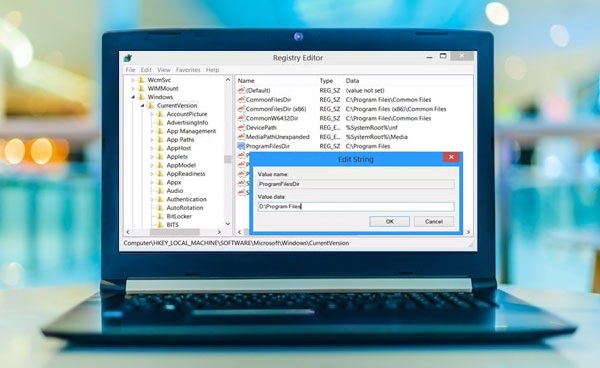Close the Edit String dialog
Screen dimensions: 600x368
pos(451,157)
